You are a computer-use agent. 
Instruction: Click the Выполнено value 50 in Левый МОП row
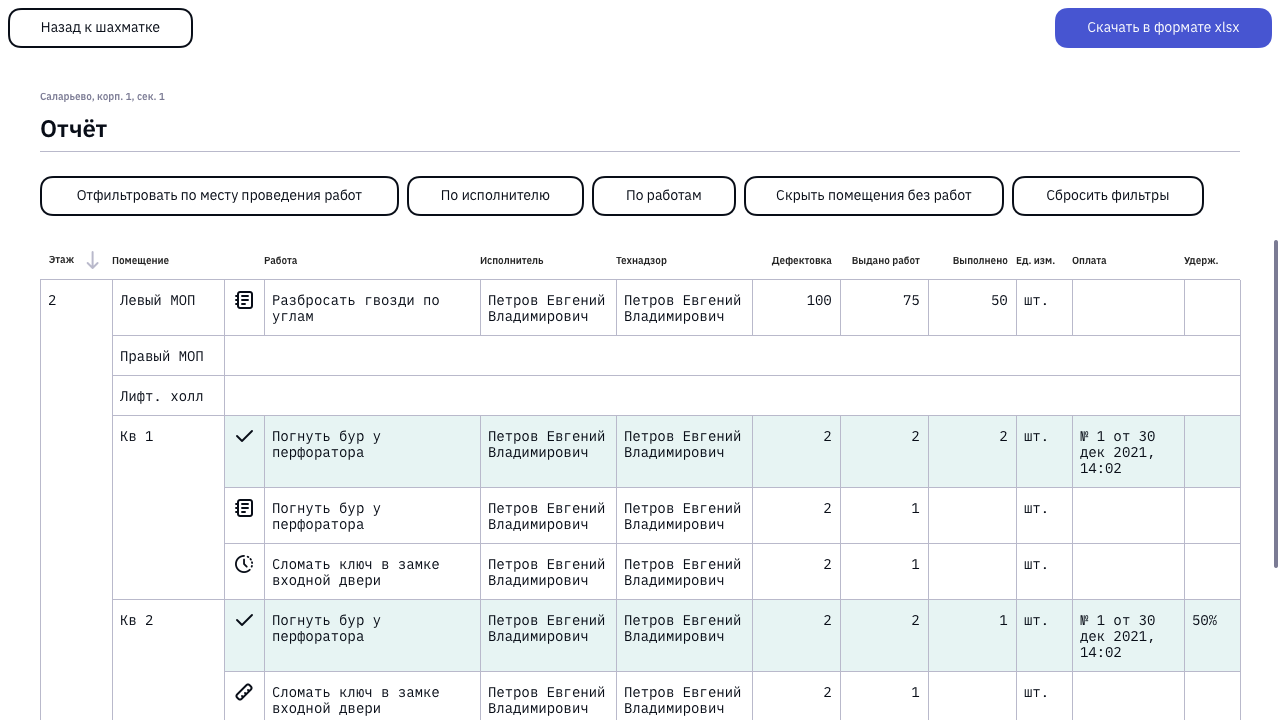pyautogui.click(x=999, y=300)
